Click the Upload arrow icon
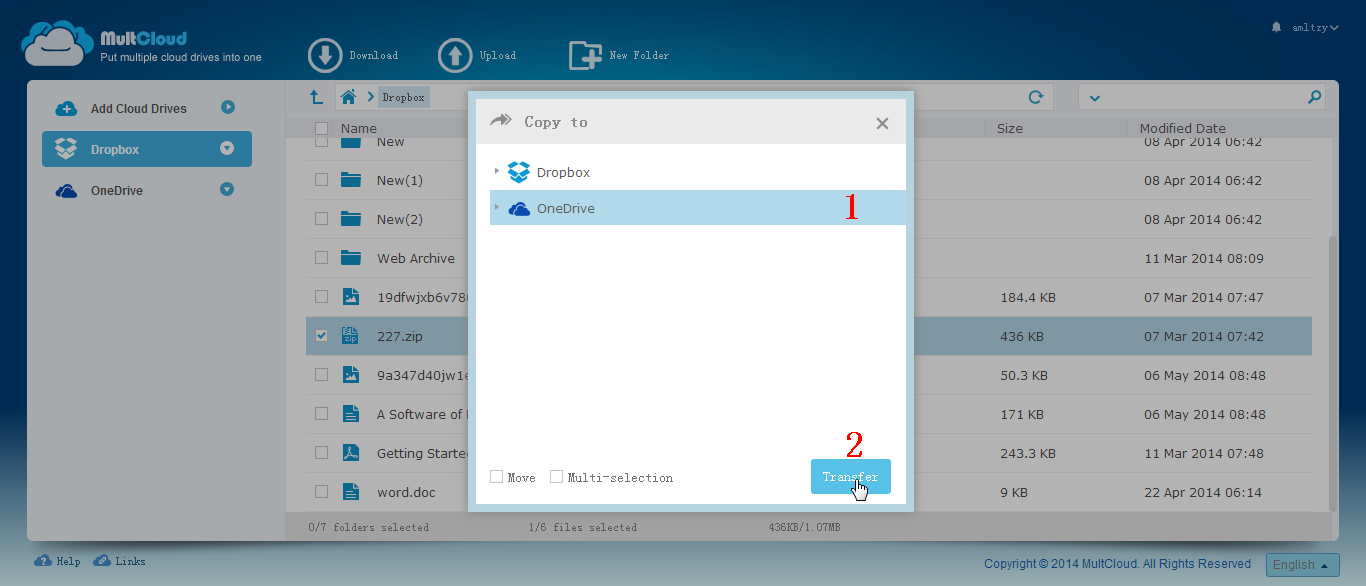 pyautogui.click(x=455, y=56)
